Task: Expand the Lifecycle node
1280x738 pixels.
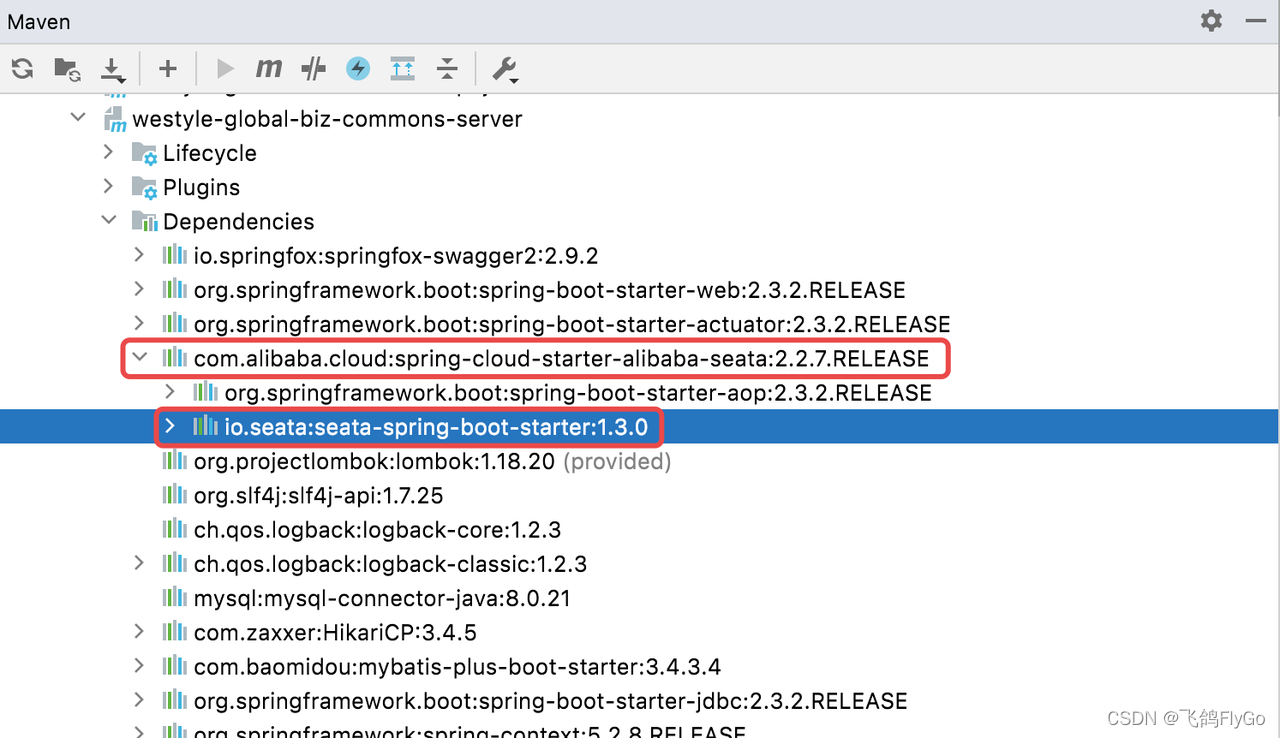Action: click(x=108, y=152)
